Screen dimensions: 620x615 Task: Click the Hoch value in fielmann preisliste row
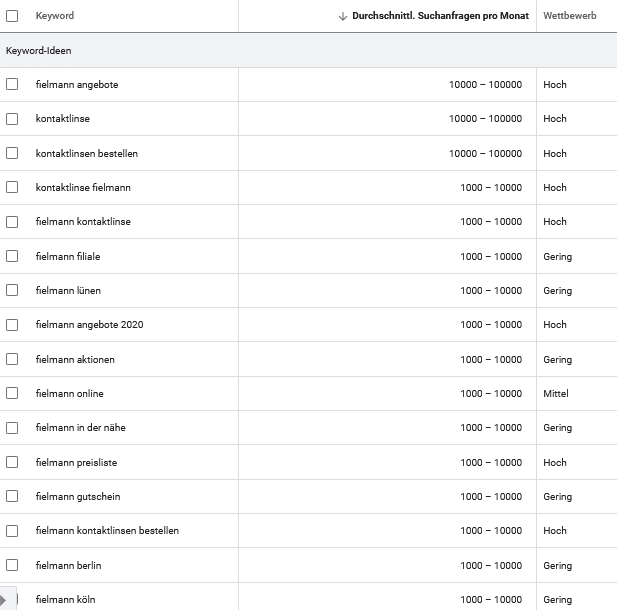[554, 462]
